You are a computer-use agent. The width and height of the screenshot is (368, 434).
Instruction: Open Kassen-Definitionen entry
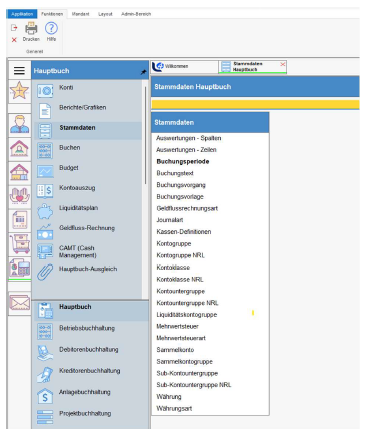click(184, 232)
